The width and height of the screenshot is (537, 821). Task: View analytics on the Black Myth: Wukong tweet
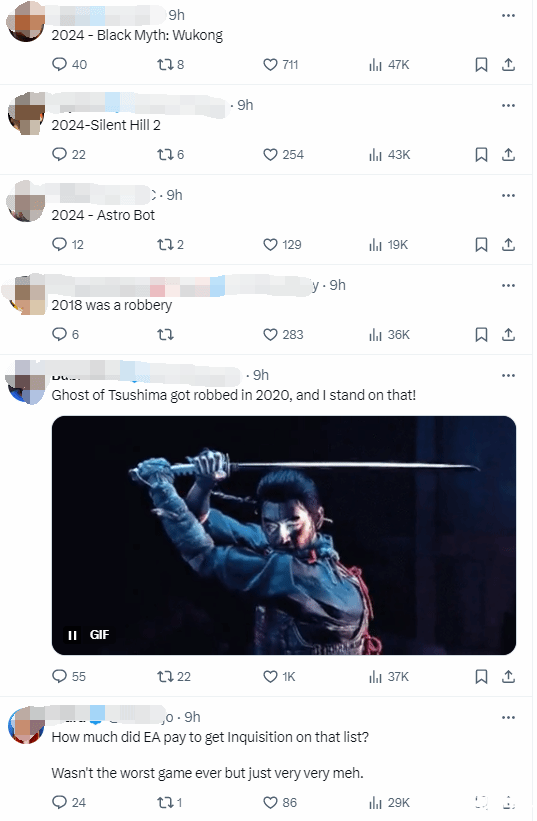click(x=375, y=64)
